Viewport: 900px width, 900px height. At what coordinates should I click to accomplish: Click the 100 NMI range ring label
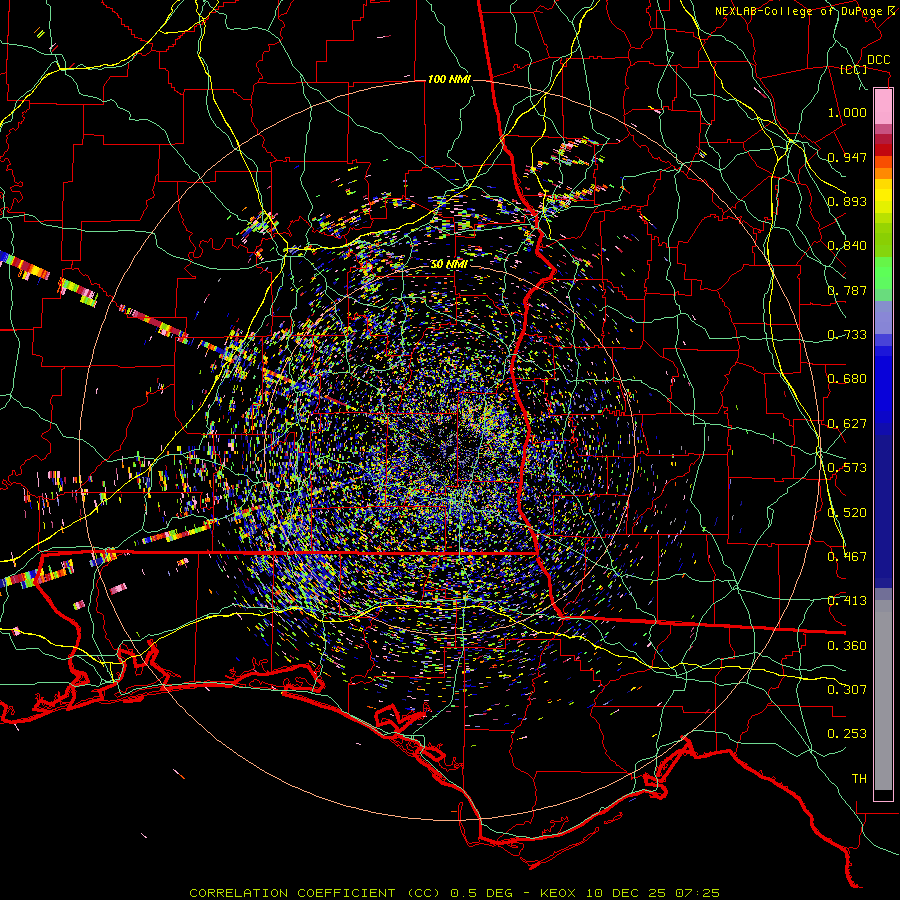coord(449,79)
